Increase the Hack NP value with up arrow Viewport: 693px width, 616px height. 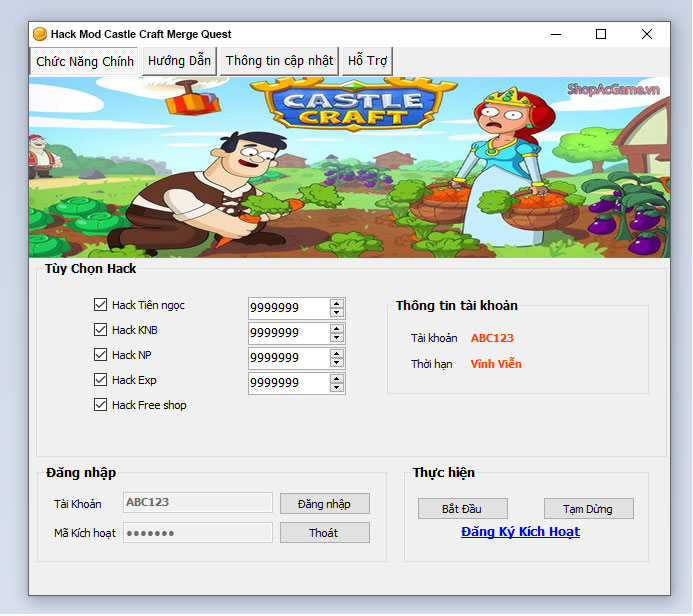tap(337, 354)
